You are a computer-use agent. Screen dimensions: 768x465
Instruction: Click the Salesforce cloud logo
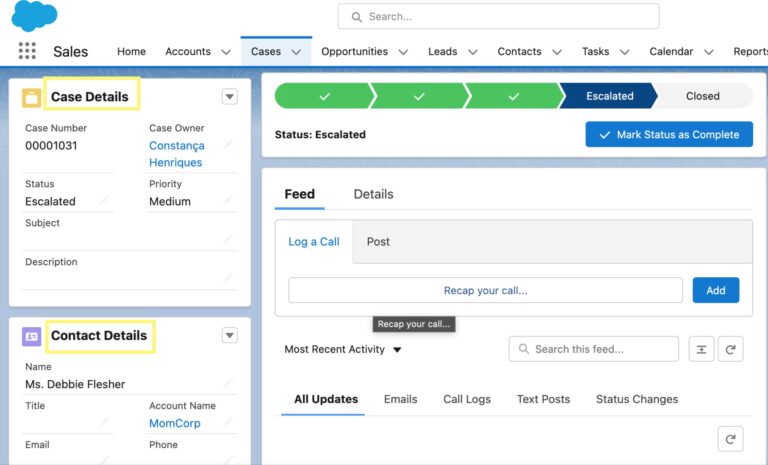[34, 15]
